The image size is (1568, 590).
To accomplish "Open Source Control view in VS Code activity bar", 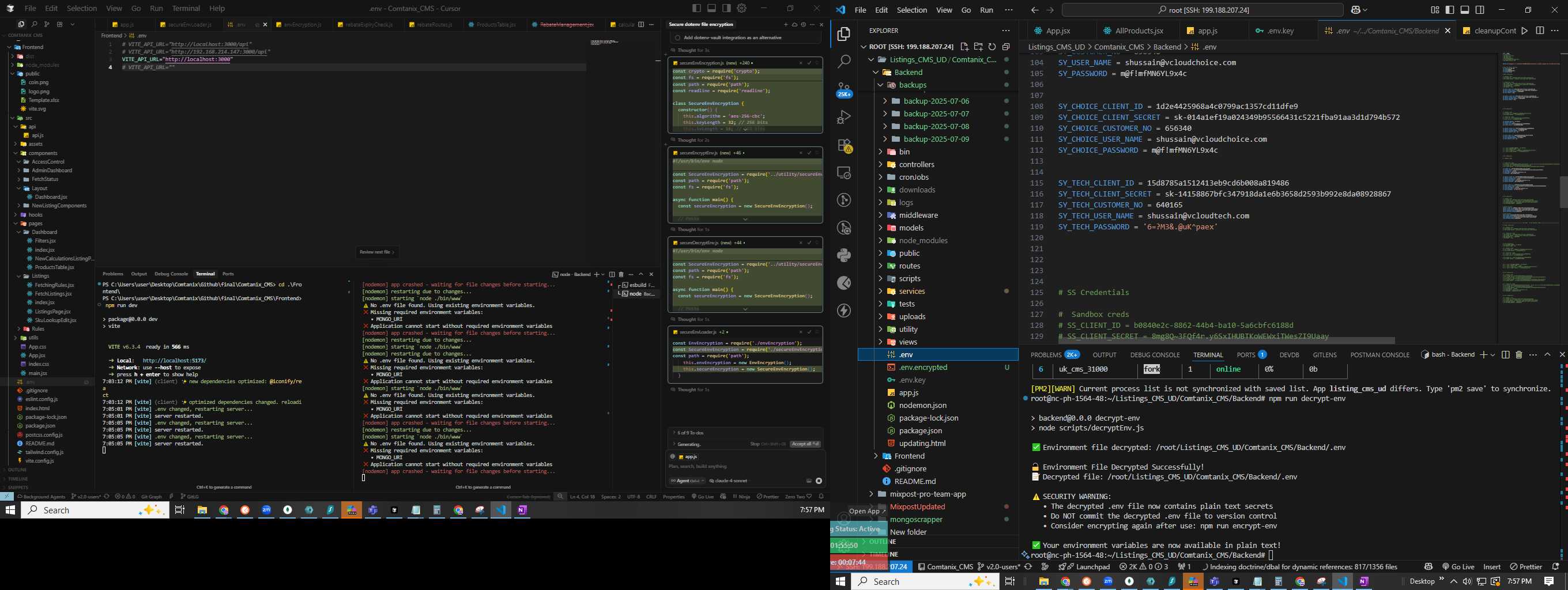I will point(845,89).
